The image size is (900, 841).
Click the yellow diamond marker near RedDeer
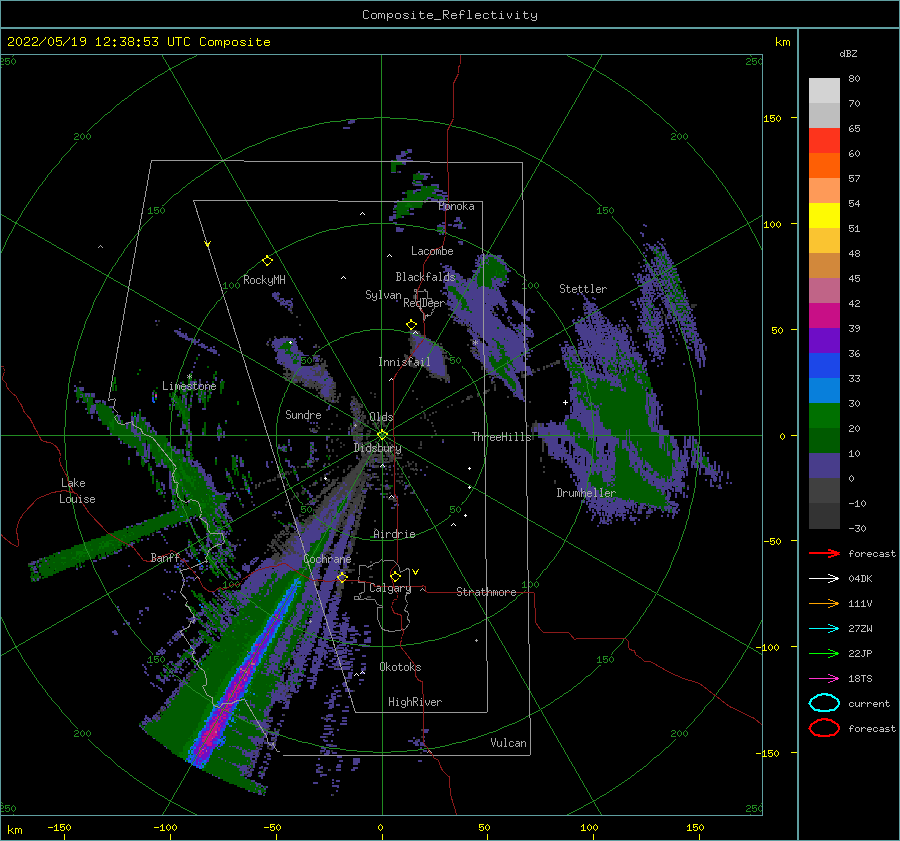[411, 325]
